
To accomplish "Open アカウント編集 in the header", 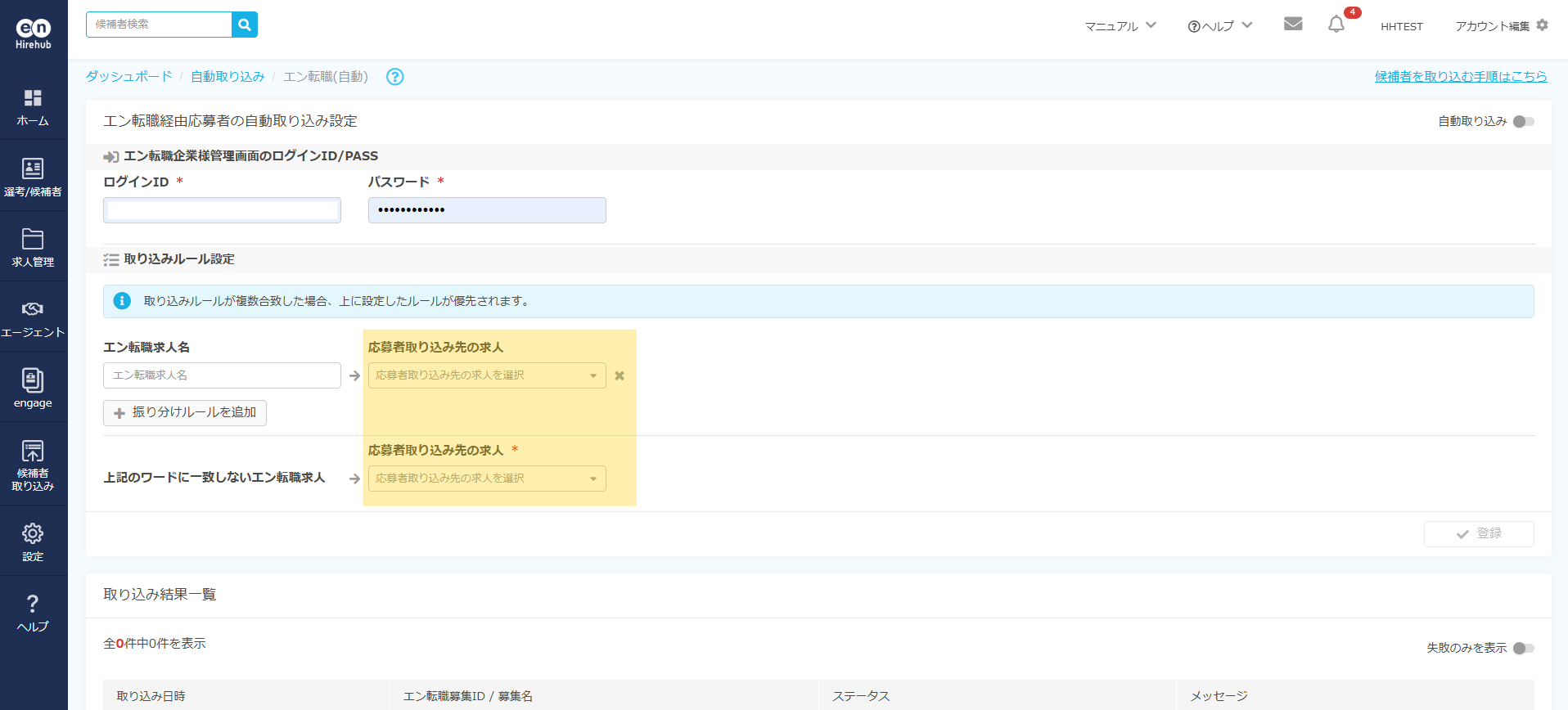I will 1501,26.
